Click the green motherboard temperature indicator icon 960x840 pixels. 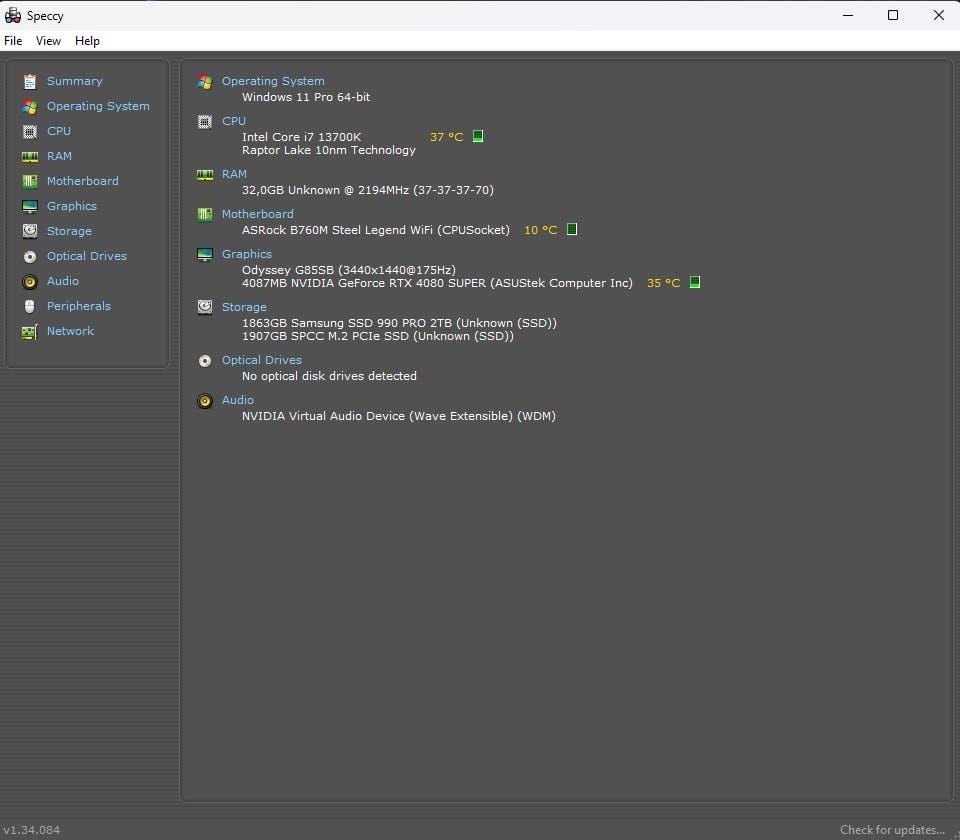[x=571, y=229]
